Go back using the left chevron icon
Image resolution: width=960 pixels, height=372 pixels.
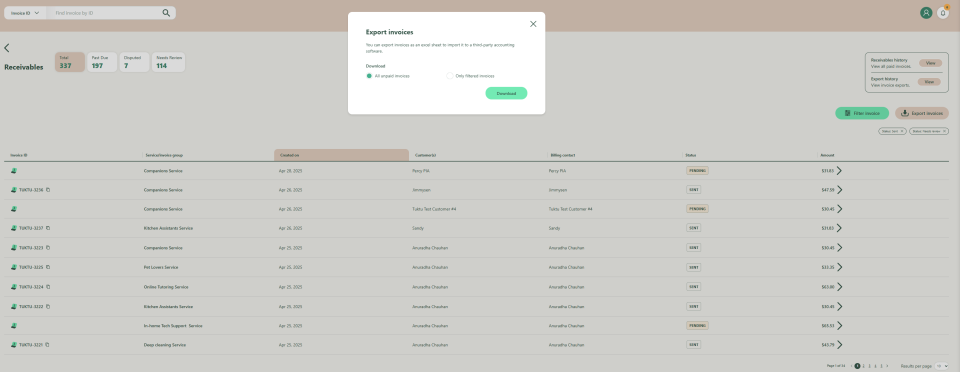[x=7, y=48]
